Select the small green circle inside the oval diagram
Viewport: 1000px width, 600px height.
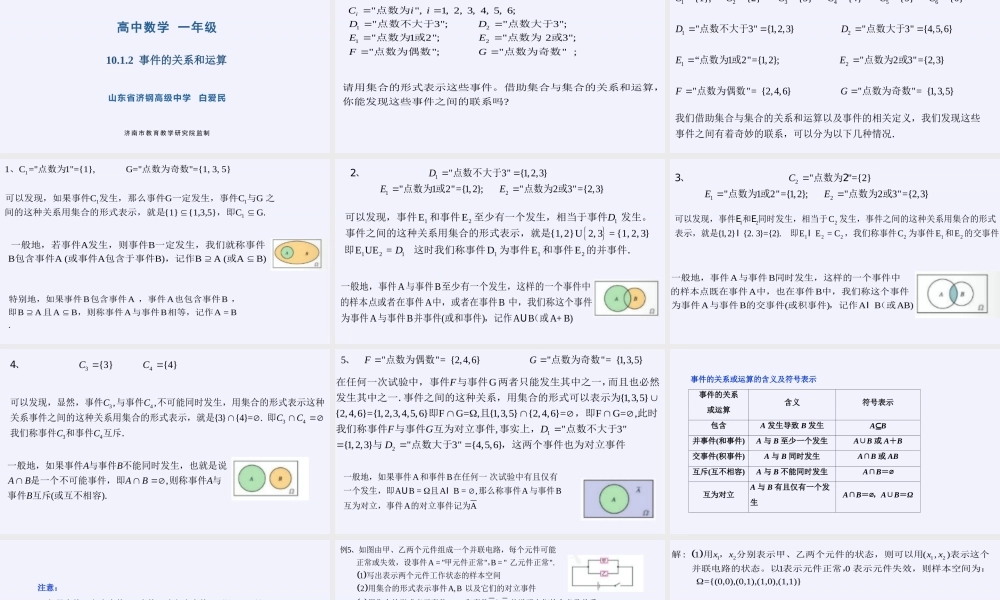(x=286, y=253)
